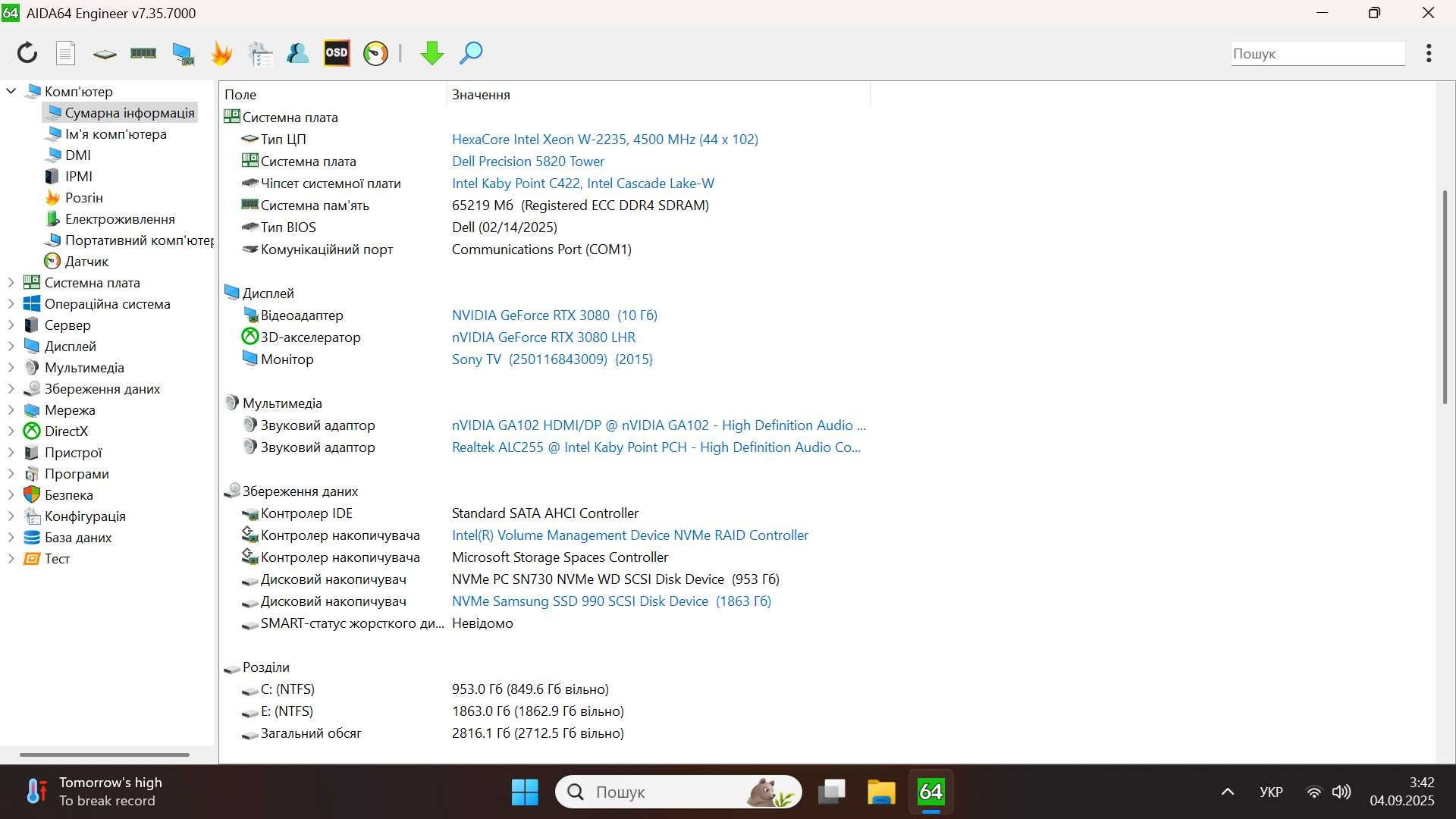1456x819 pixels.
Task: Select Сумарна інформація in the tree
Action: (121, 112)
